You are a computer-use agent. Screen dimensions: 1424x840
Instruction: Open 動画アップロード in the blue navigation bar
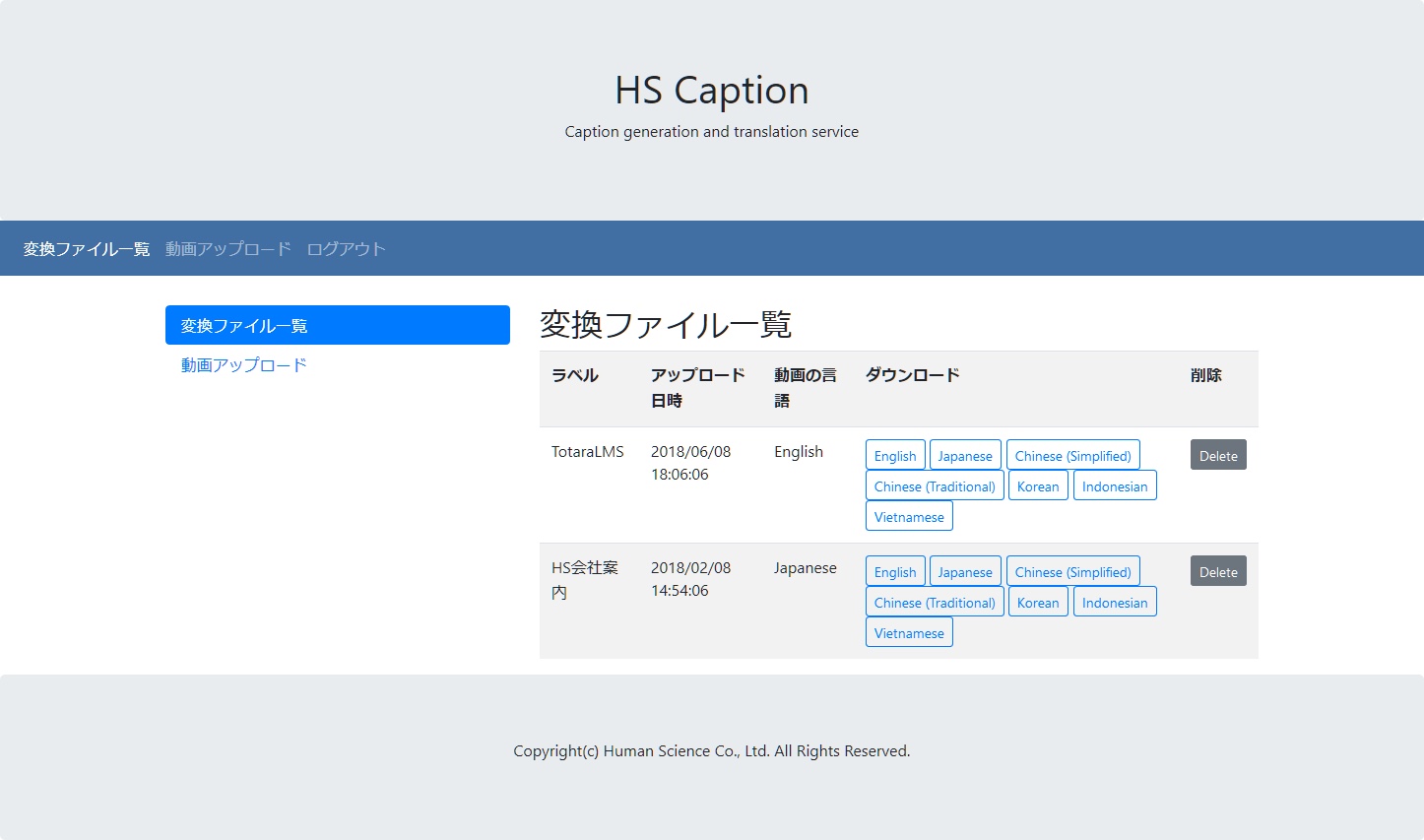pos(228,249)
